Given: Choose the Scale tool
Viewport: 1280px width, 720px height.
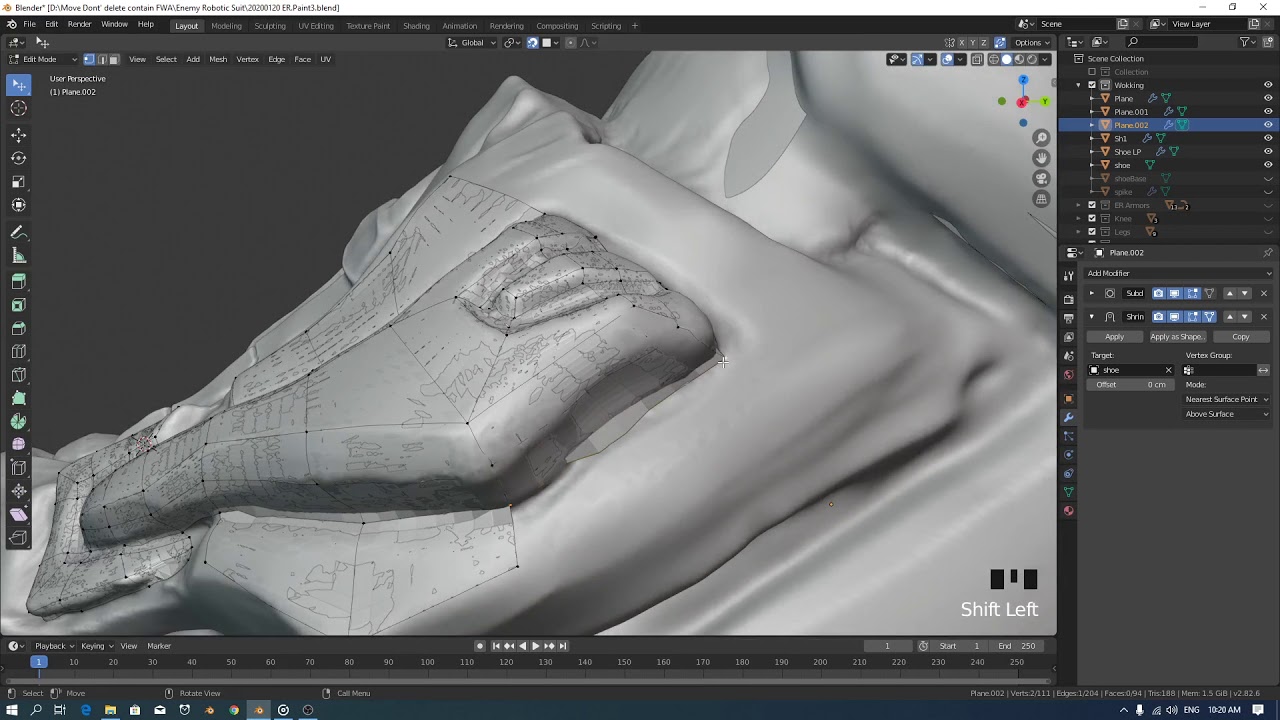Looking at the screenshot, I should pyautogui.click(x=19, y=182).
